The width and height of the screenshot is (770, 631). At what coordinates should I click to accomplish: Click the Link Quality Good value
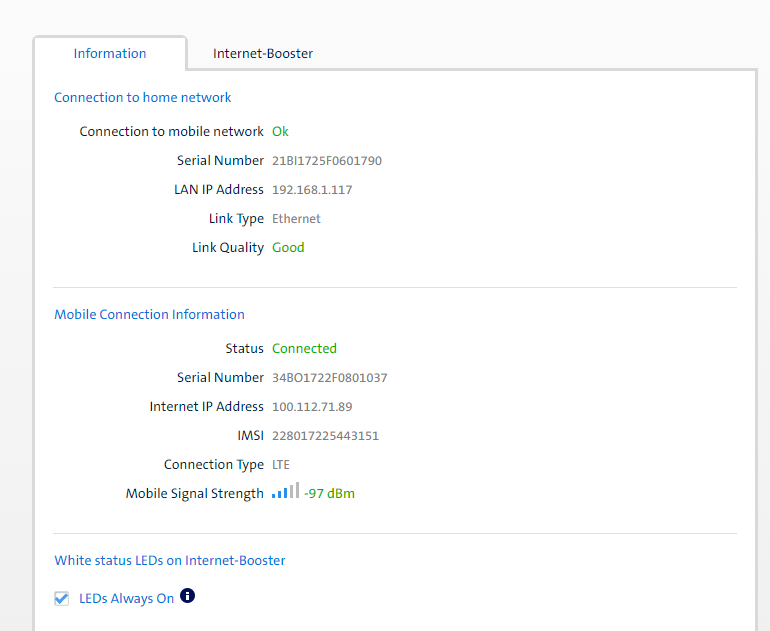tap(288, 247)
